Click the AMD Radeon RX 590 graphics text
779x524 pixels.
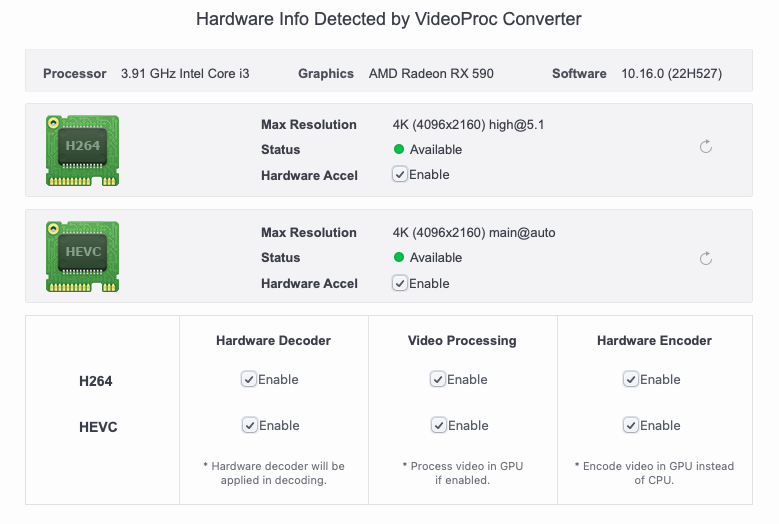click(431, 74)
